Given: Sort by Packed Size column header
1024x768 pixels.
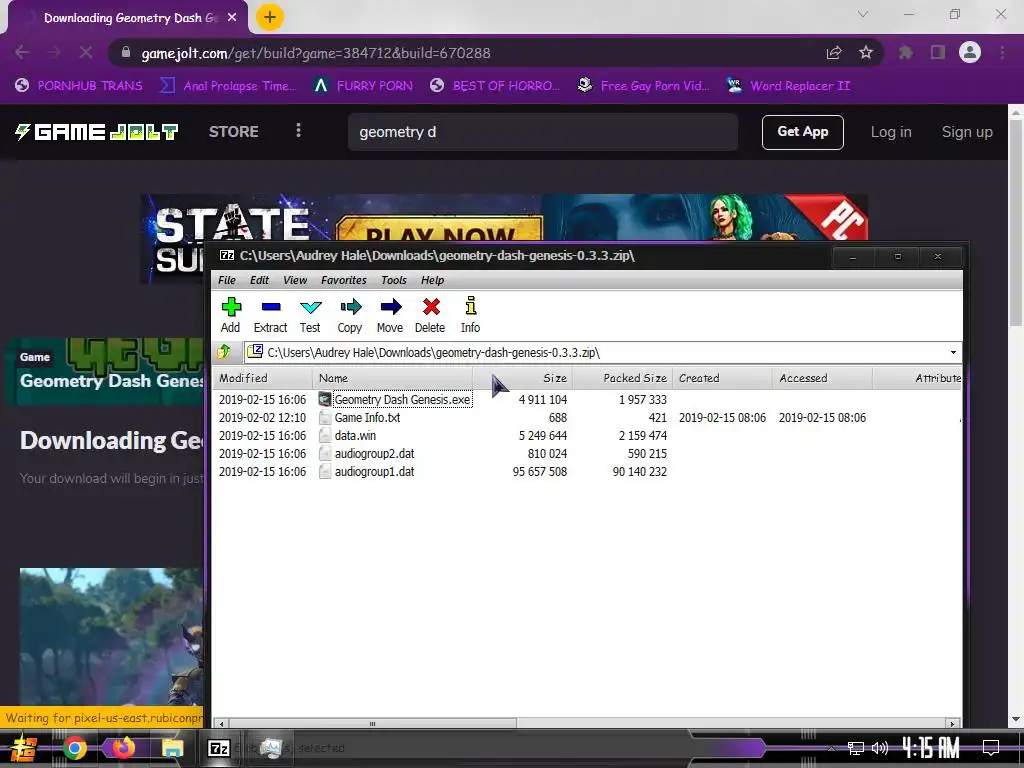Looking at the screenshot, I should pos(623,378).
